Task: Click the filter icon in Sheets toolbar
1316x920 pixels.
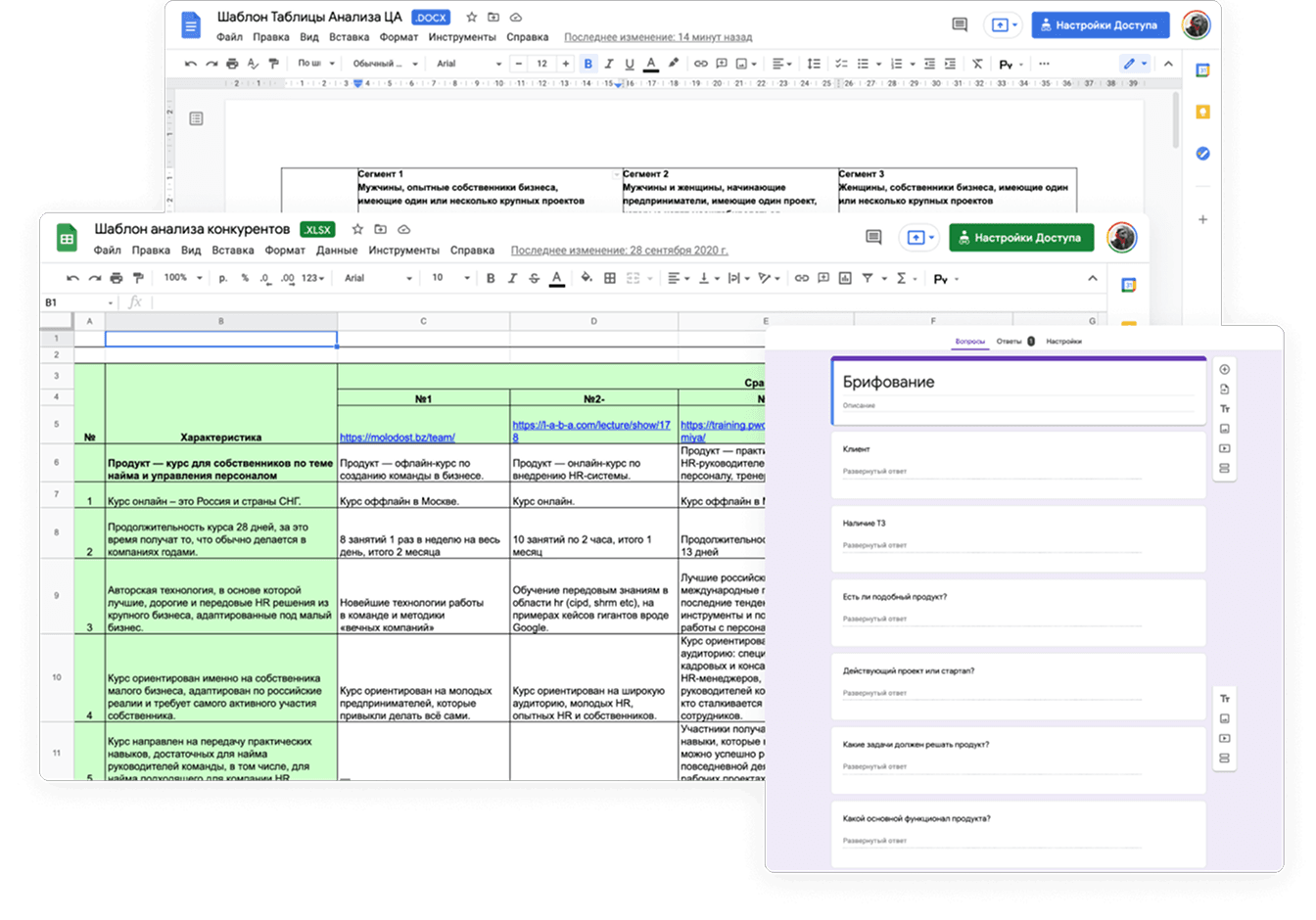Action: click(x=868, y=278)
